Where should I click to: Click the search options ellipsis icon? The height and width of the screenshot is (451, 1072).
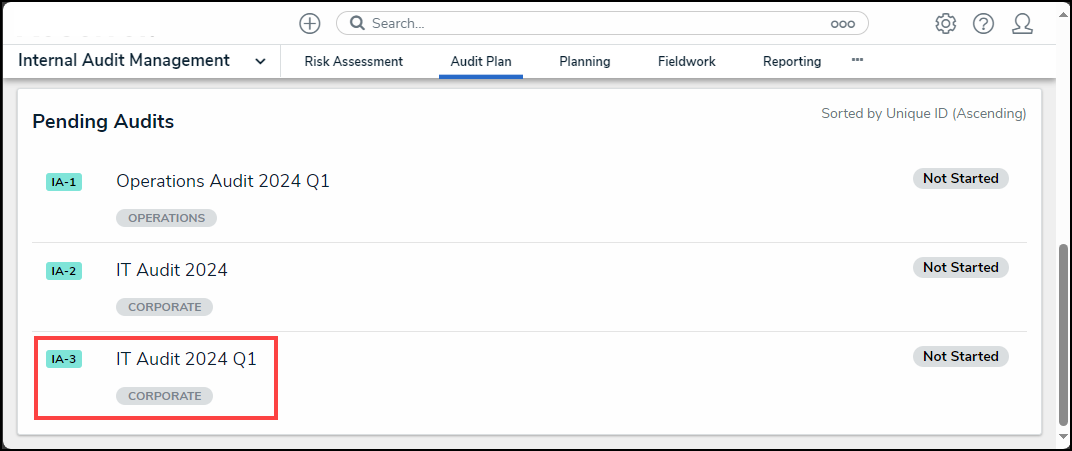coord(842,23)
